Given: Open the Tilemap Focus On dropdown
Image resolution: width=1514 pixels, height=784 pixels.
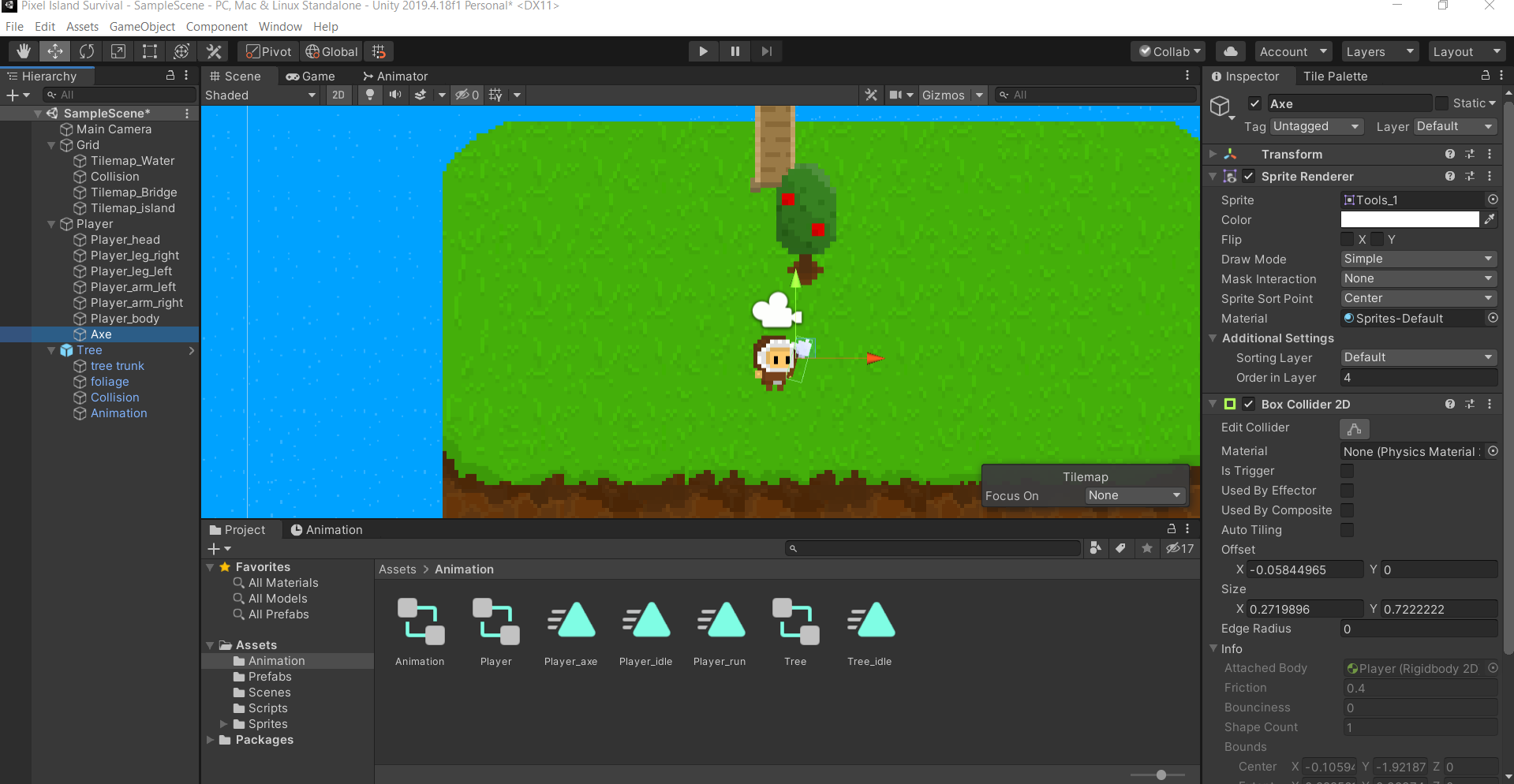Looking at the screenshot, I should tap(1135, 495).
